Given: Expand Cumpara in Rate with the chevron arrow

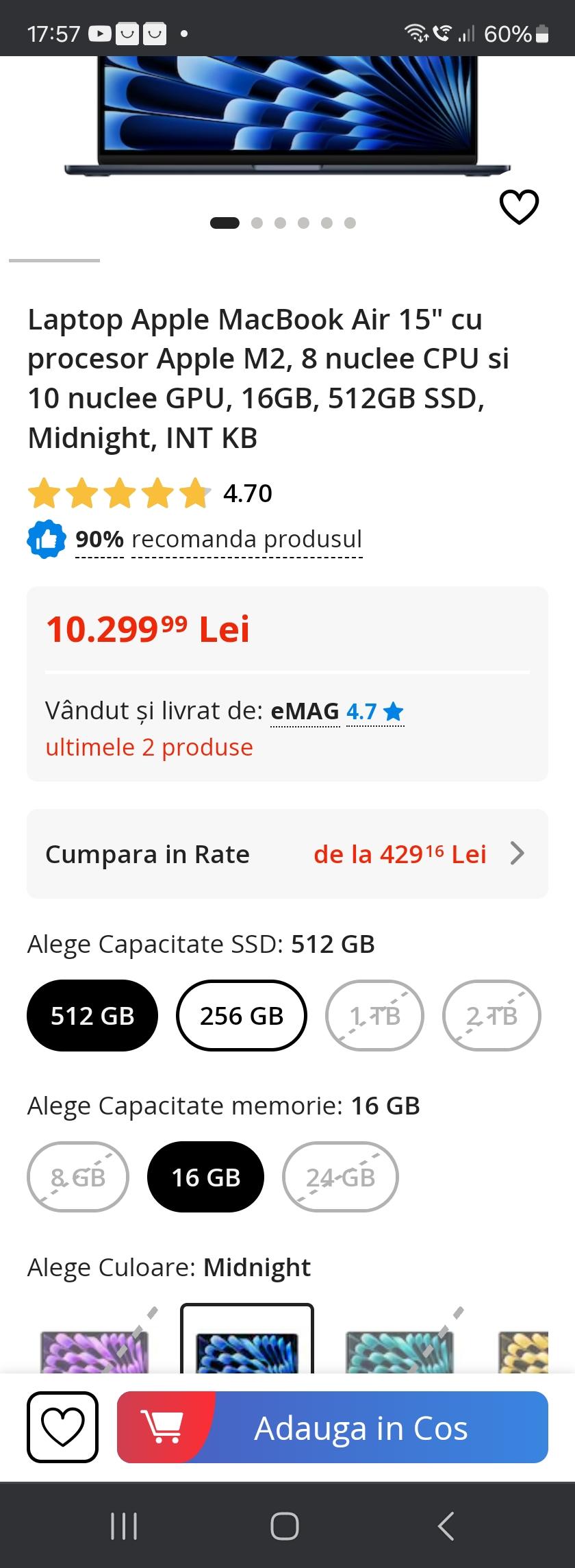Looking at the screenshot, I should (x=517, y=854).
